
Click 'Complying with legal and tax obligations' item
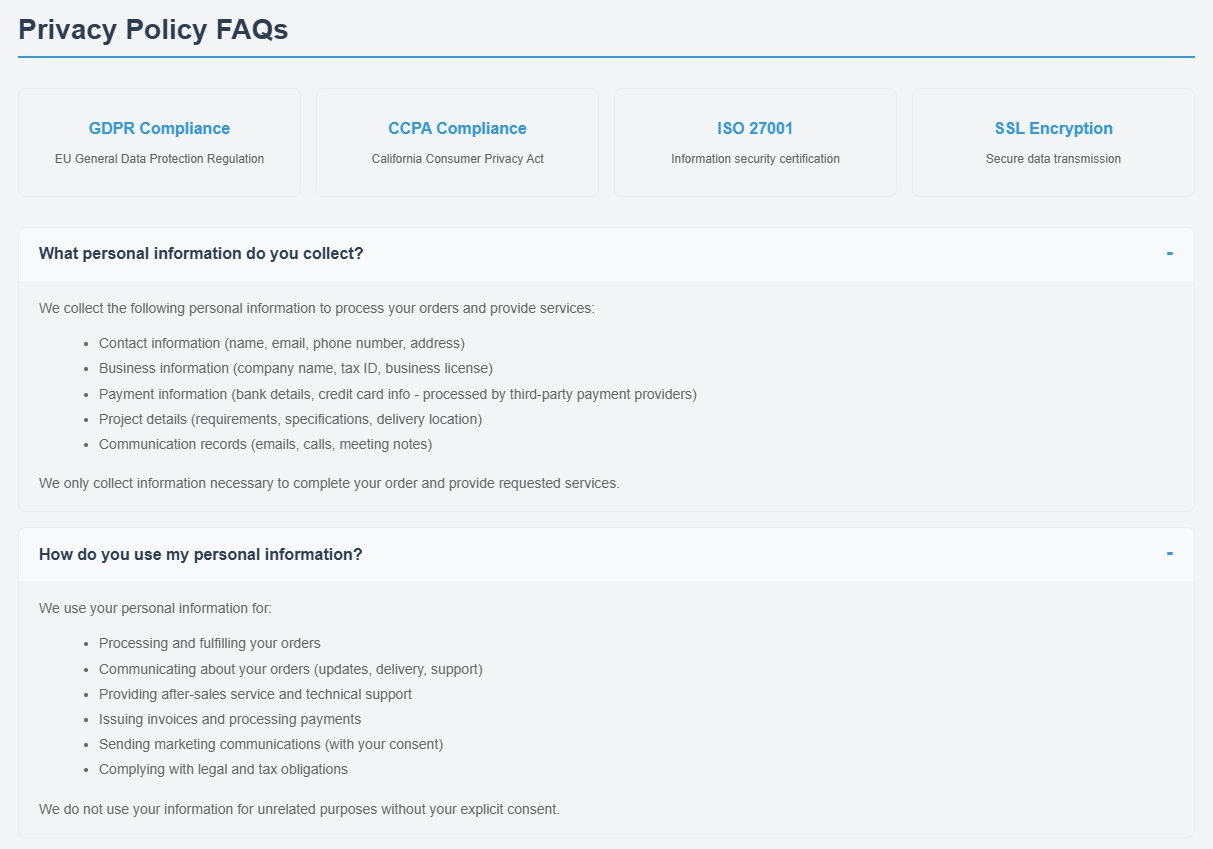pyautogui.click(x=223, y=769)
